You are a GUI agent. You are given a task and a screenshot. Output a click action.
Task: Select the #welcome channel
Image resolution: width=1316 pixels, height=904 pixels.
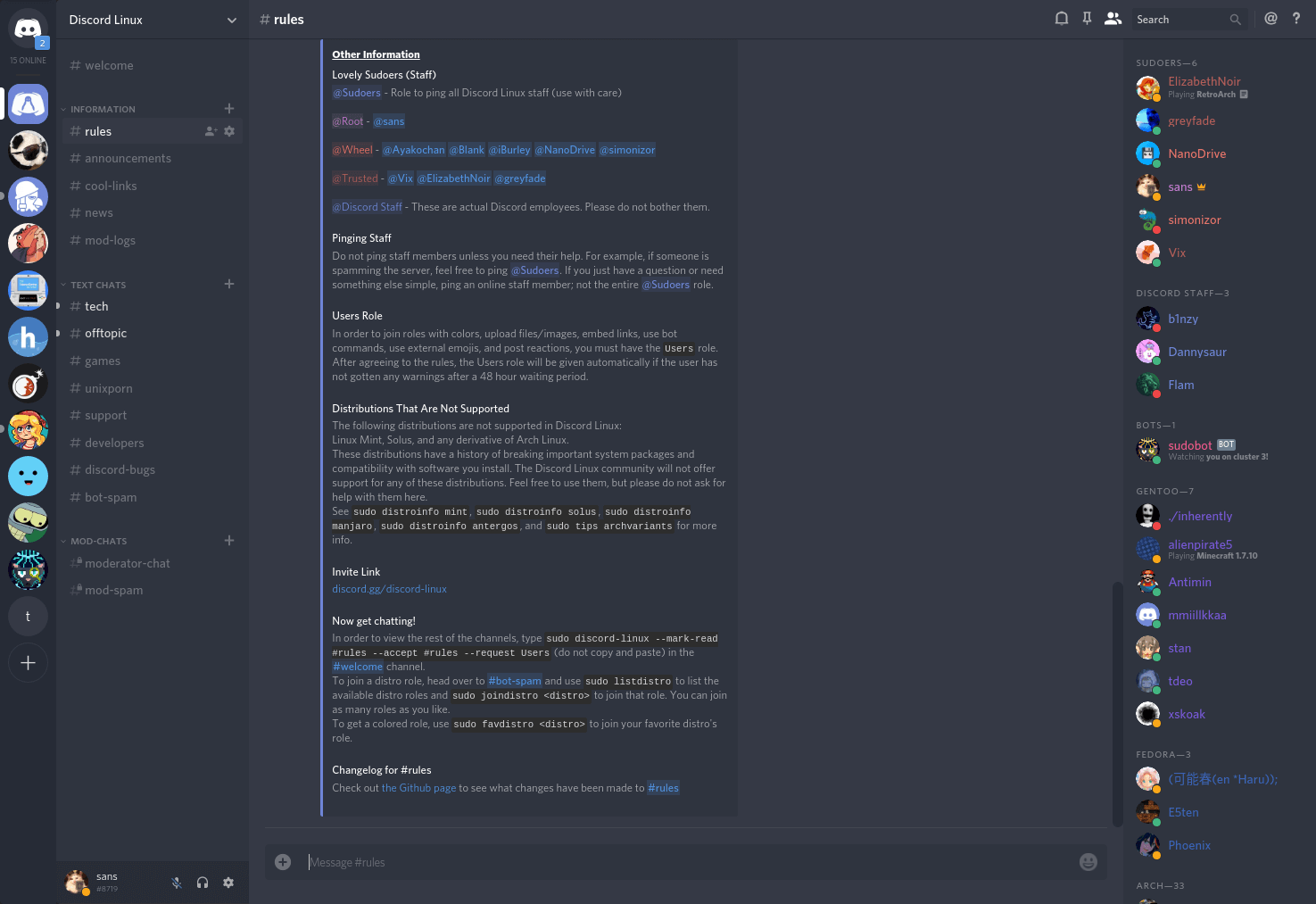pos(108,64)
